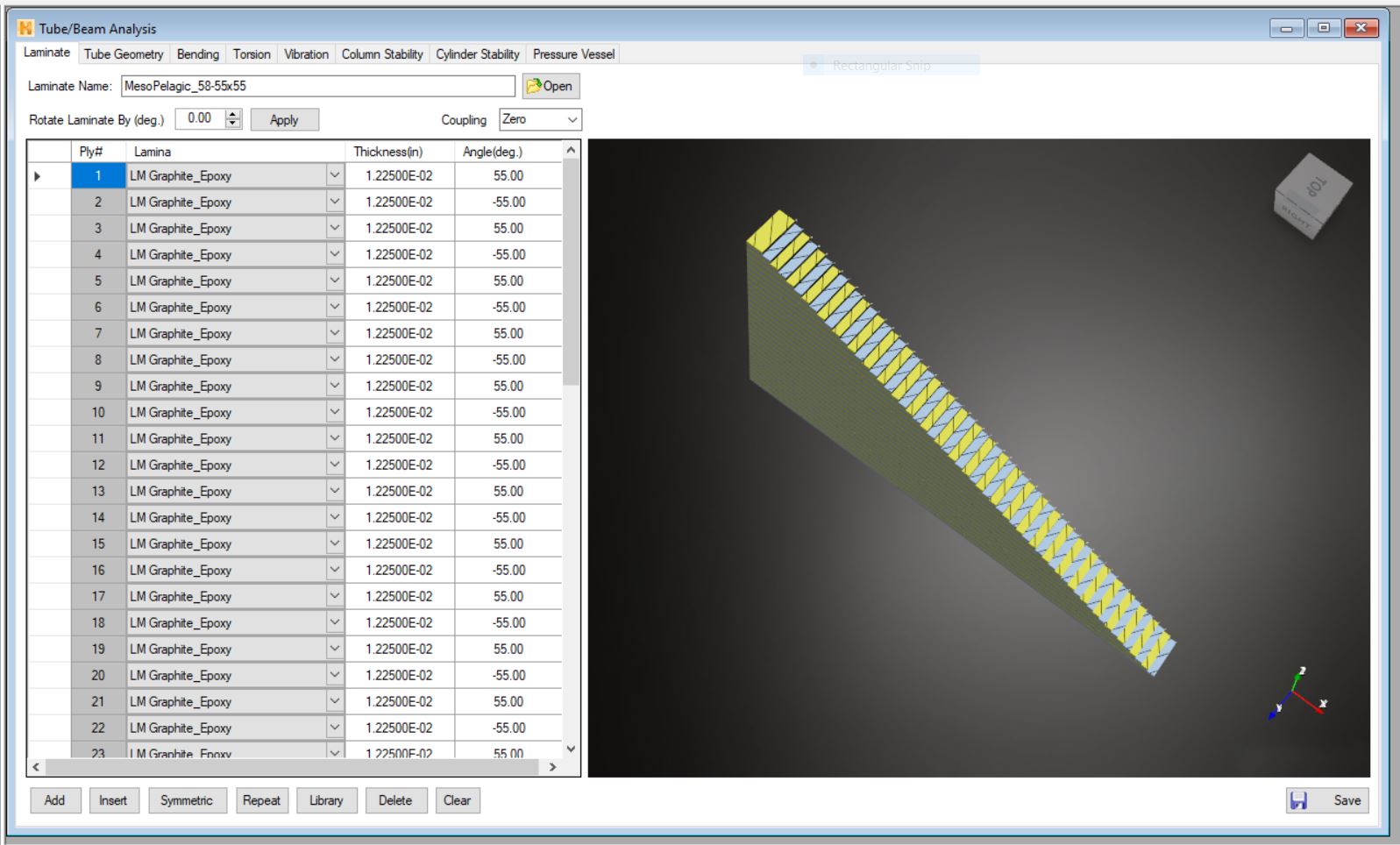The height and width of the screenshot is (845, 1400).
Task: Open Lamina dropdown for ply 8
Action: (x=335, y=360)
